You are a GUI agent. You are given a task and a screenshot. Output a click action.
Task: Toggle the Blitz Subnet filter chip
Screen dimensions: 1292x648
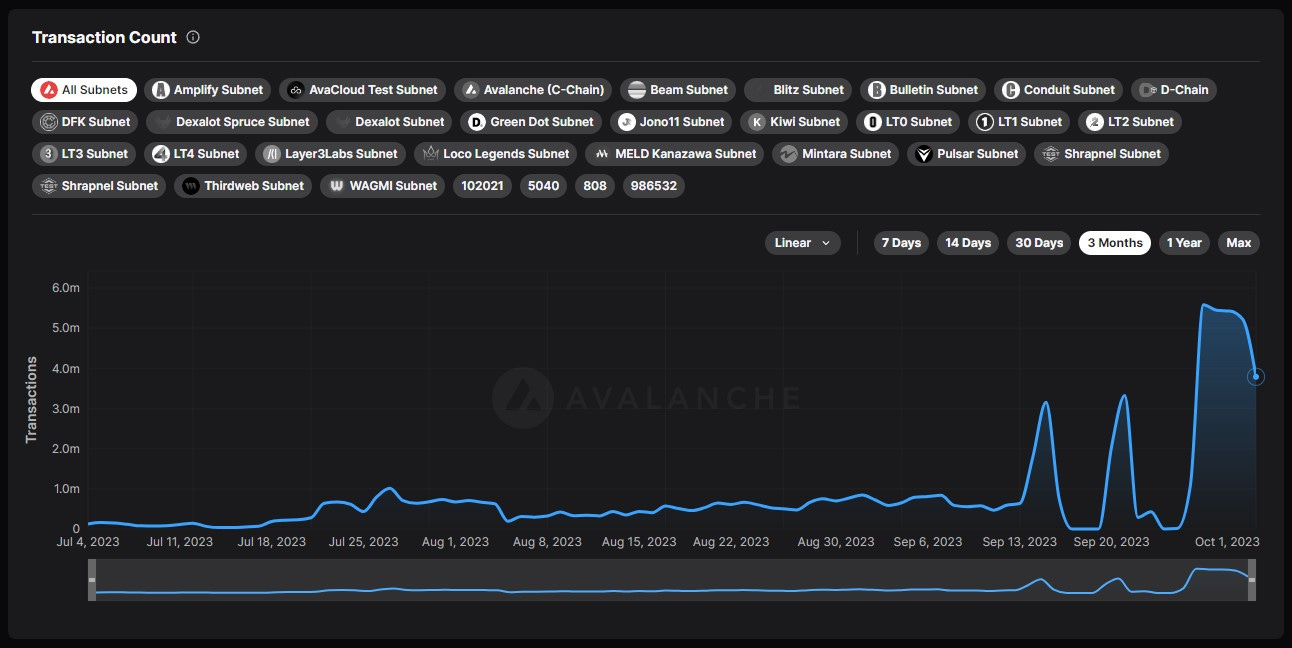[797, 90]
